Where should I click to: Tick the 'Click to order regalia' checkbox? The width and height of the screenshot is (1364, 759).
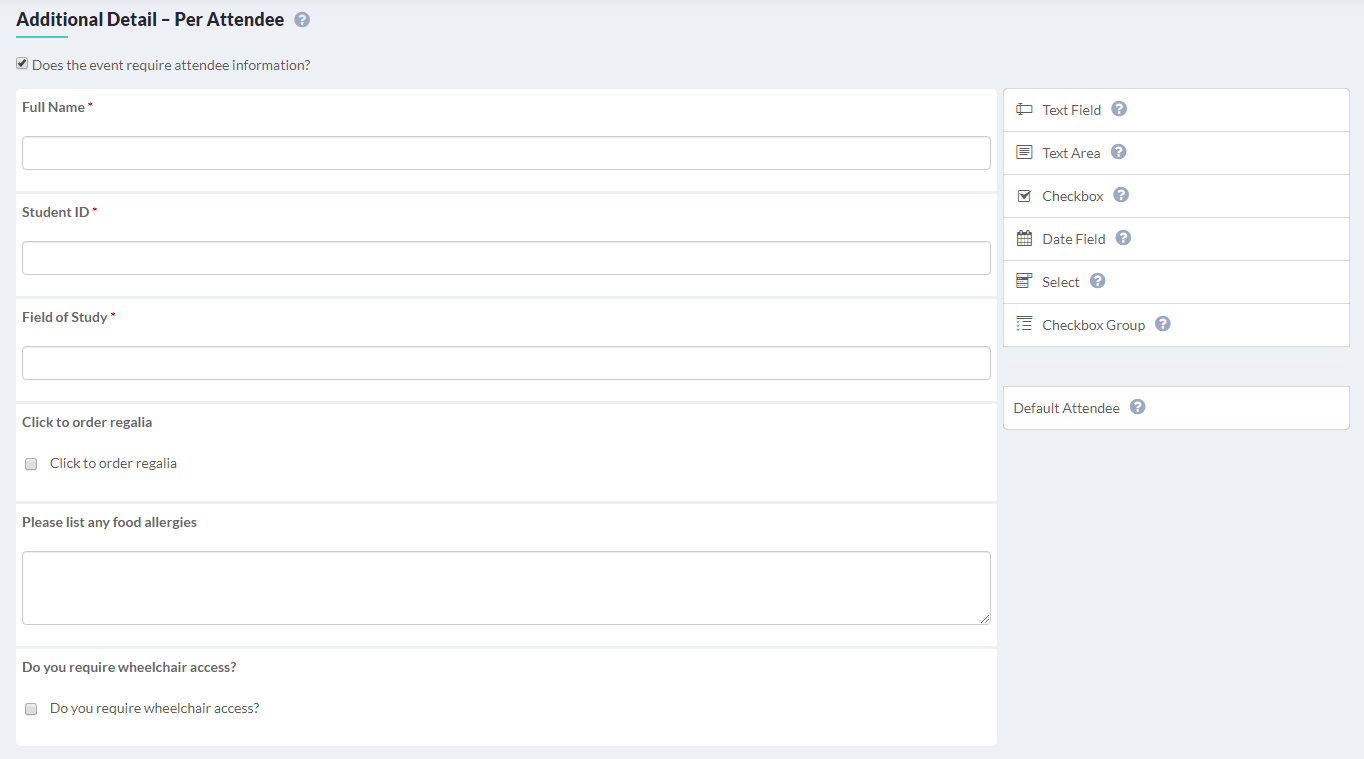coord(31,464)
